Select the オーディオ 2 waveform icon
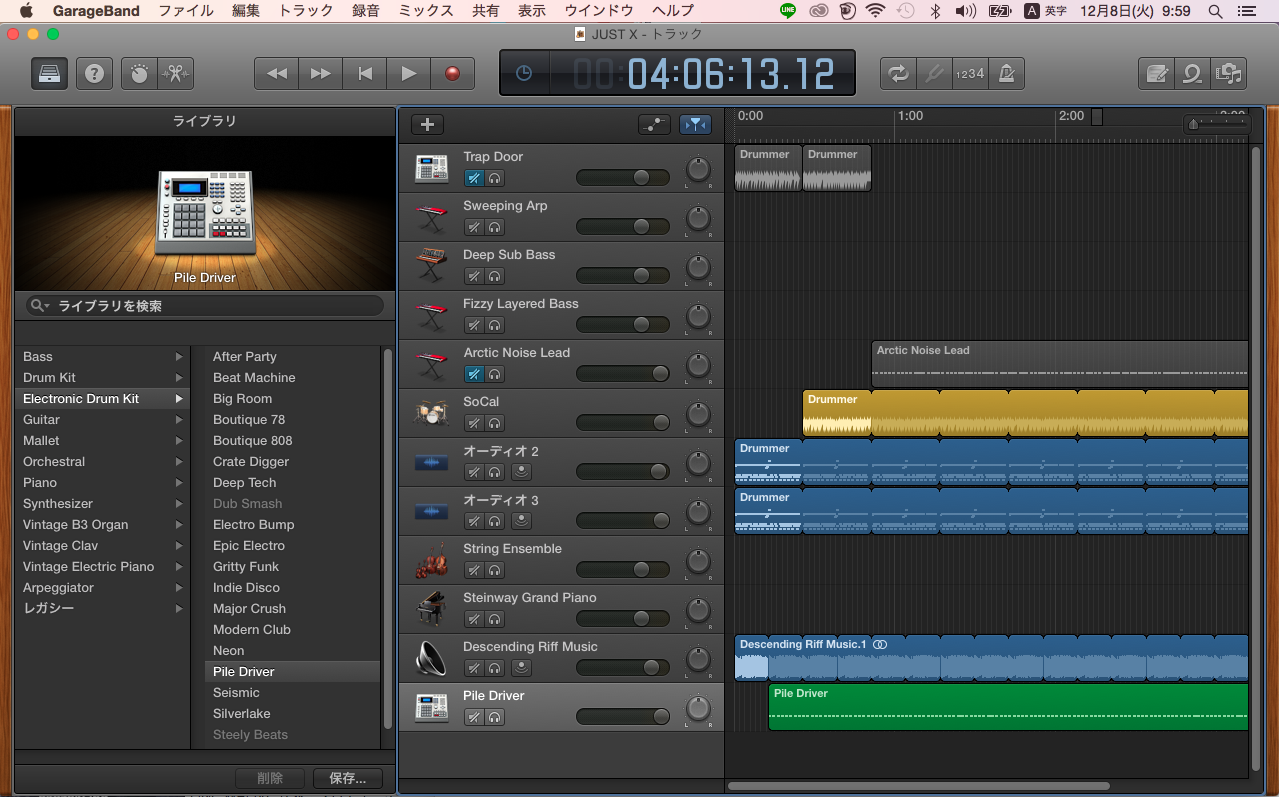This screenshot has height=797, width=1279. click(x=432, y=462)
